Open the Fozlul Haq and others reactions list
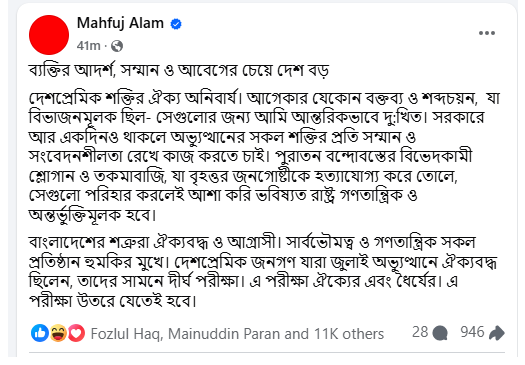Viewport: 525px width, 365px height. tap(237, 334)
